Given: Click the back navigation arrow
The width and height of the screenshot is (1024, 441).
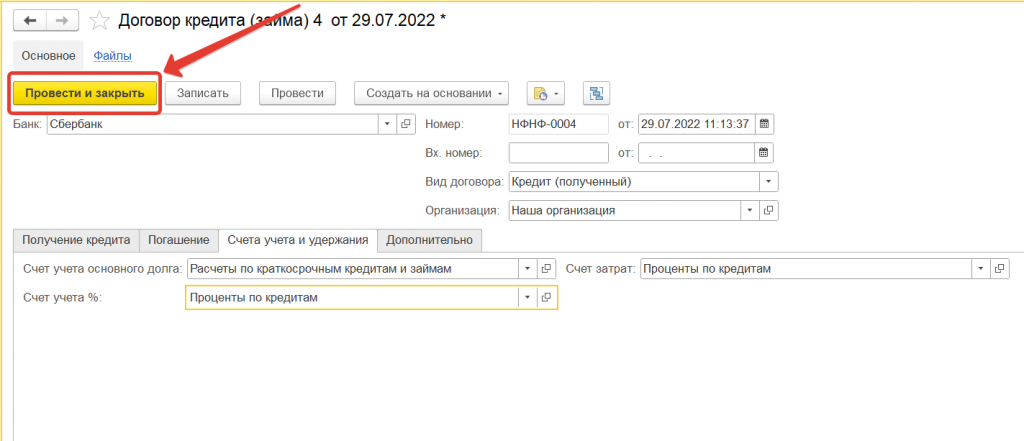Looking at the screenshot, I should (29, 21).
